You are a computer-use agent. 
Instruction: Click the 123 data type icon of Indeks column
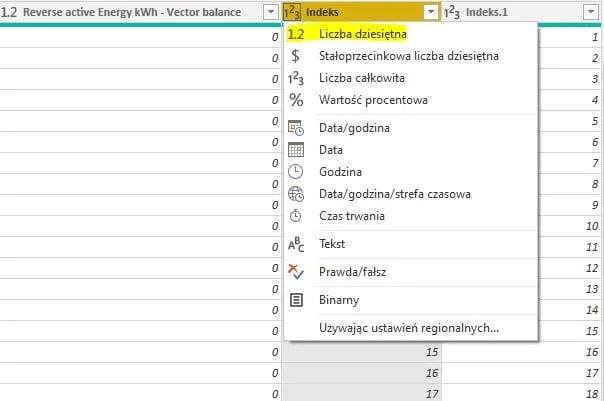292,12
